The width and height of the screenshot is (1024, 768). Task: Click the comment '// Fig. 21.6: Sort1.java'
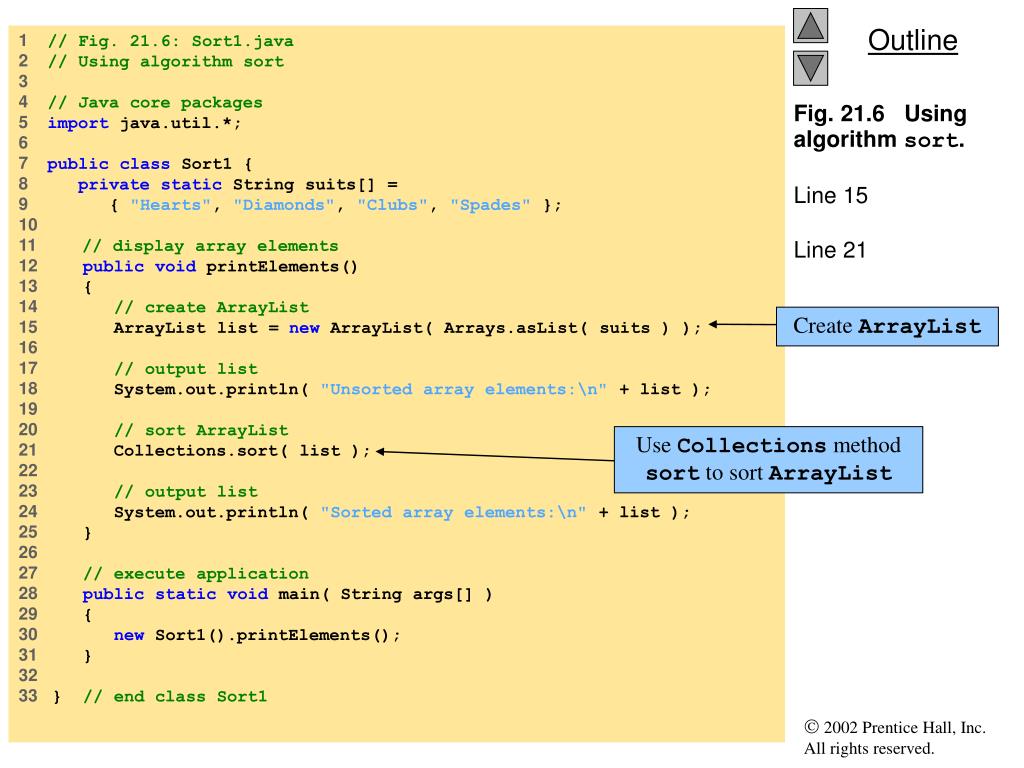point(170,41)
